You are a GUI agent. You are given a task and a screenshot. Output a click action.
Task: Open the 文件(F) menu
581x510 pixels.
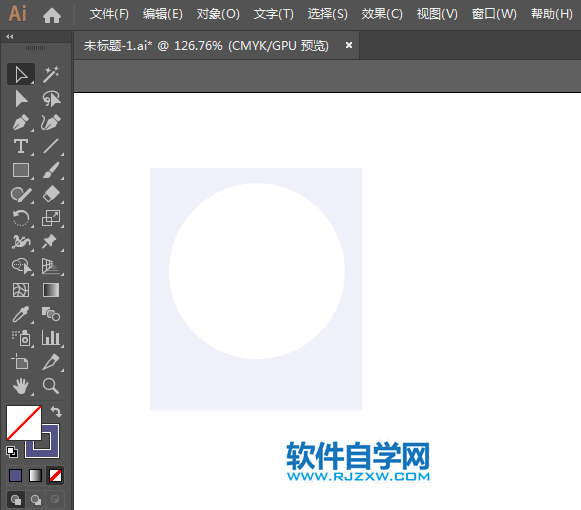click(109, 14)
